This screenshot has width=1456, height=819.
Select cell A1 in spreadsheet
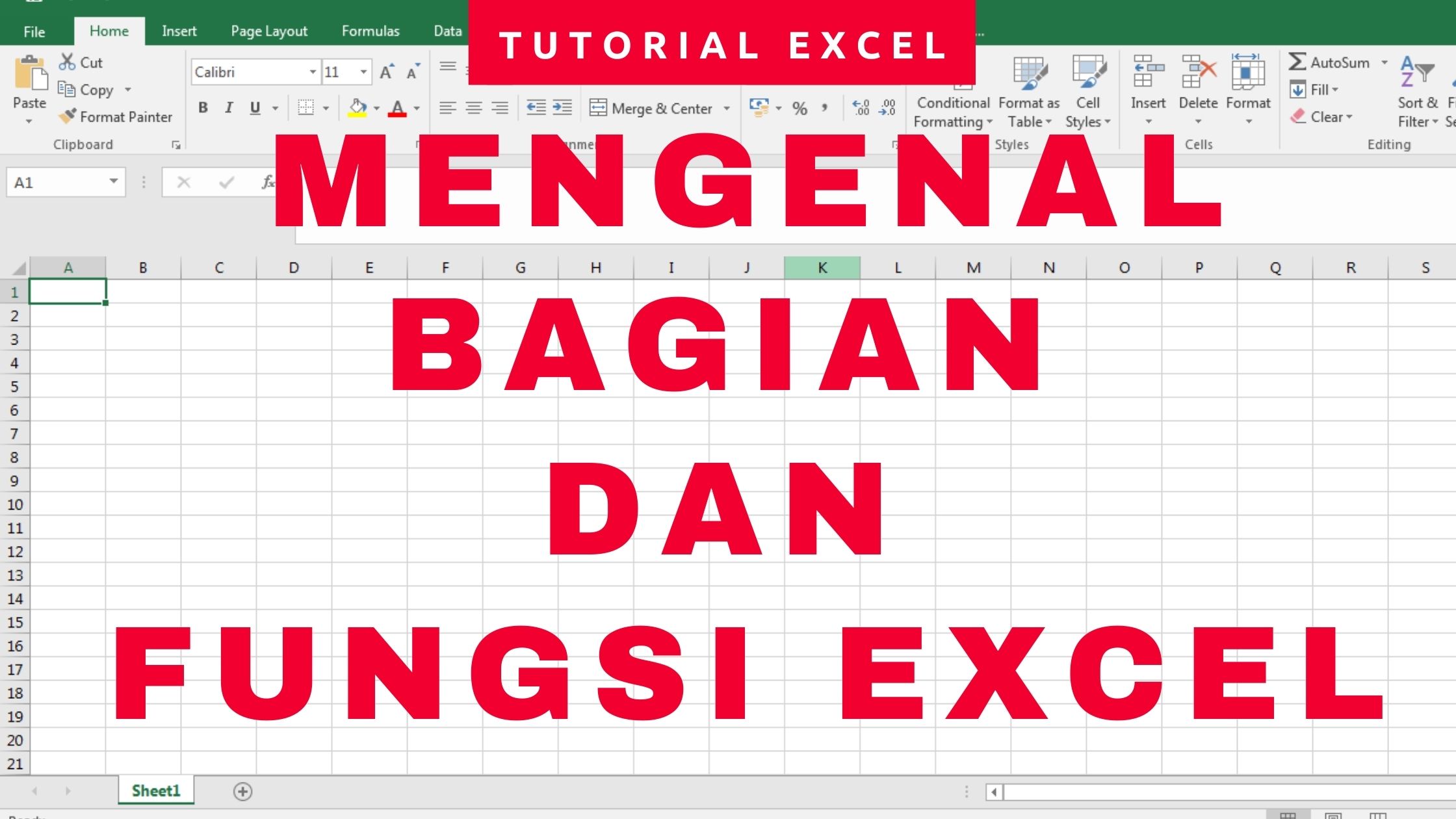pos(67,291)
